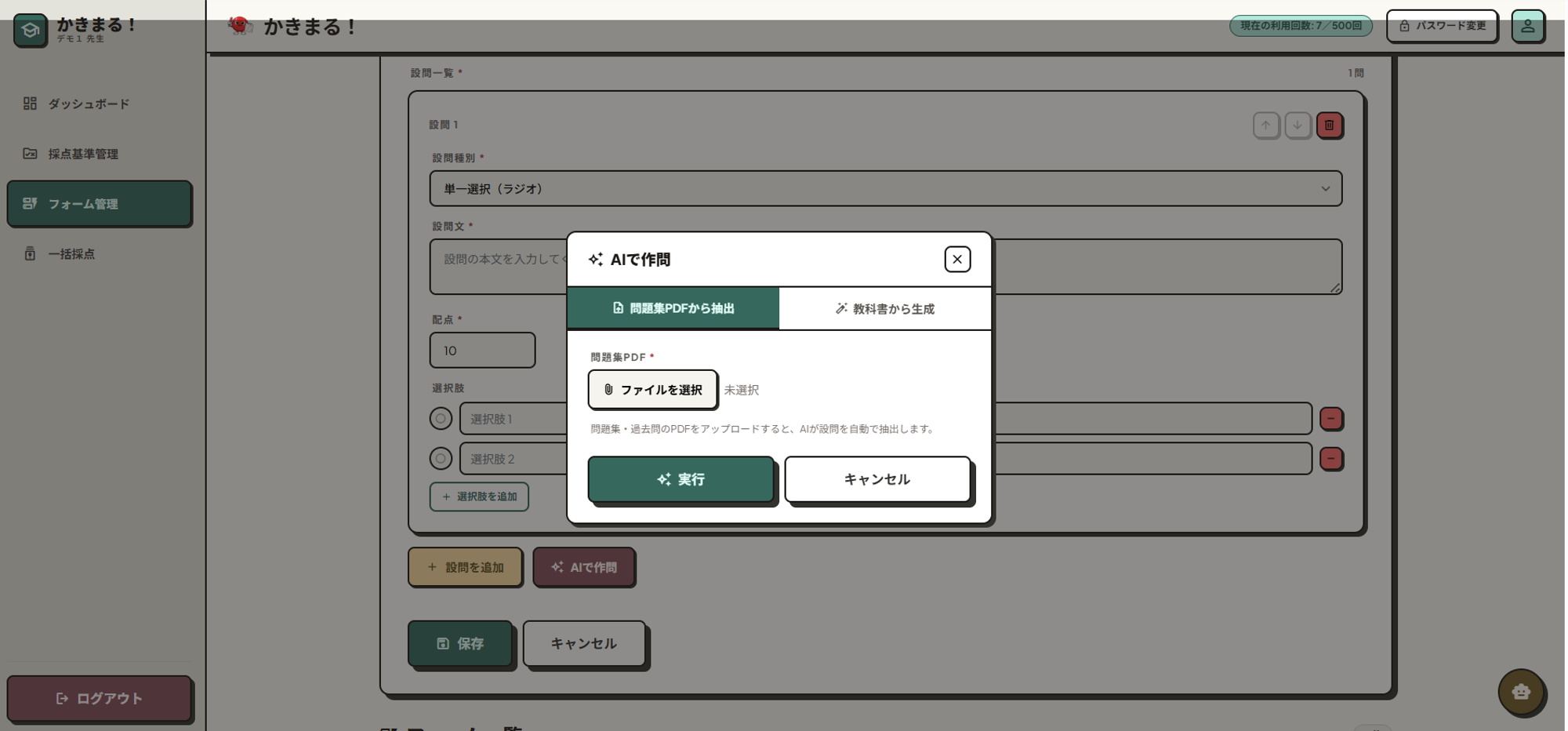
Task: Close the AIで作問 dialog with X
Action: [957, 260]
